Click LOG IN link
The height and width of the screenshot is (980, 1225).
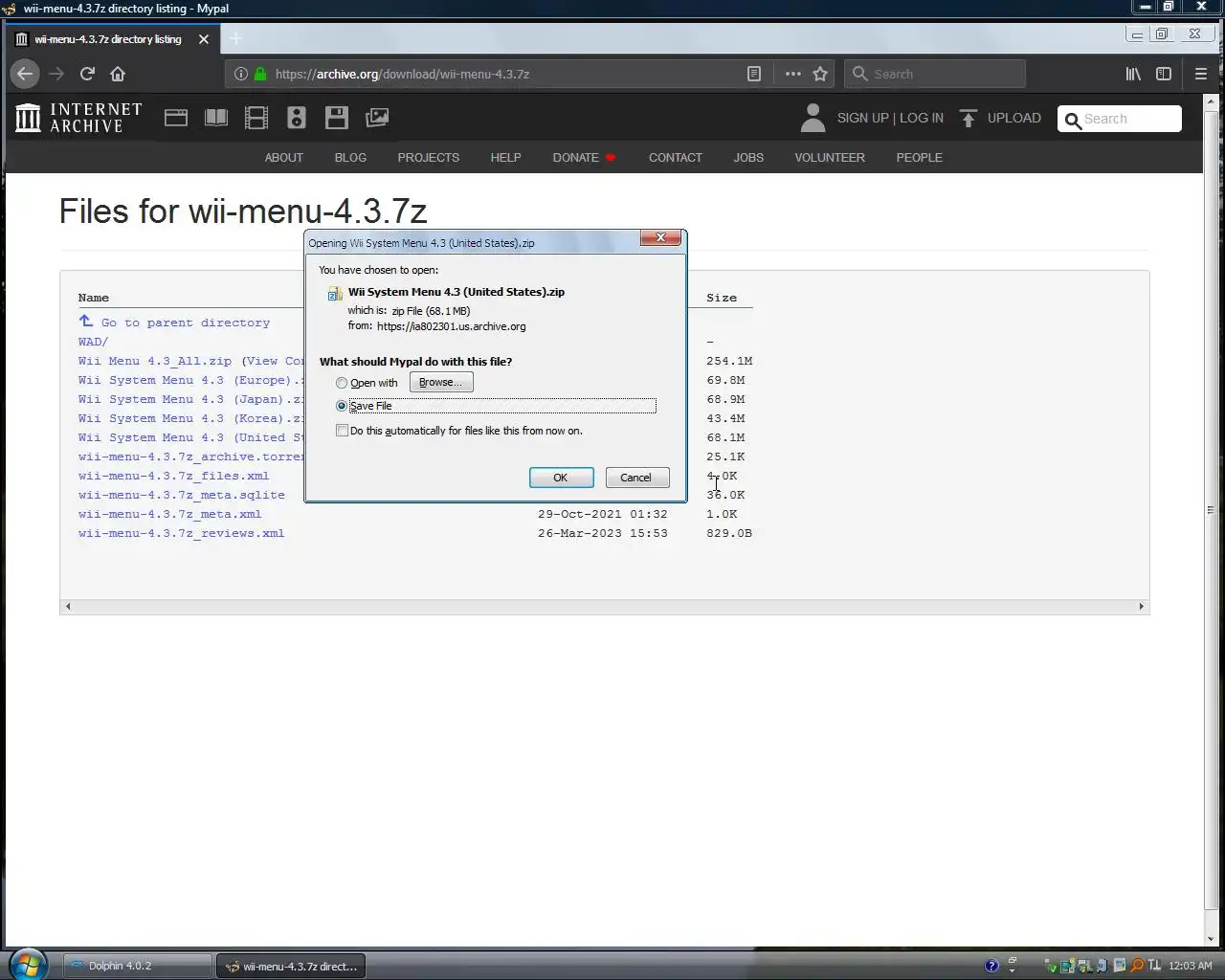point(922,118)
